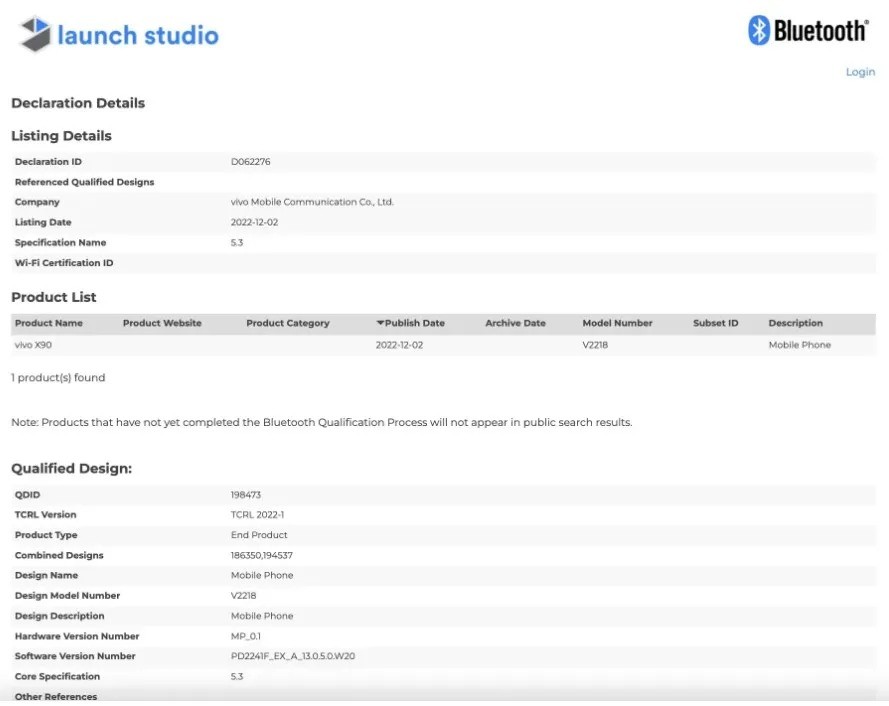Select Design Model Number value V2218
The height and width of the screenshot is (706, 889).
[x=244, y=595]
